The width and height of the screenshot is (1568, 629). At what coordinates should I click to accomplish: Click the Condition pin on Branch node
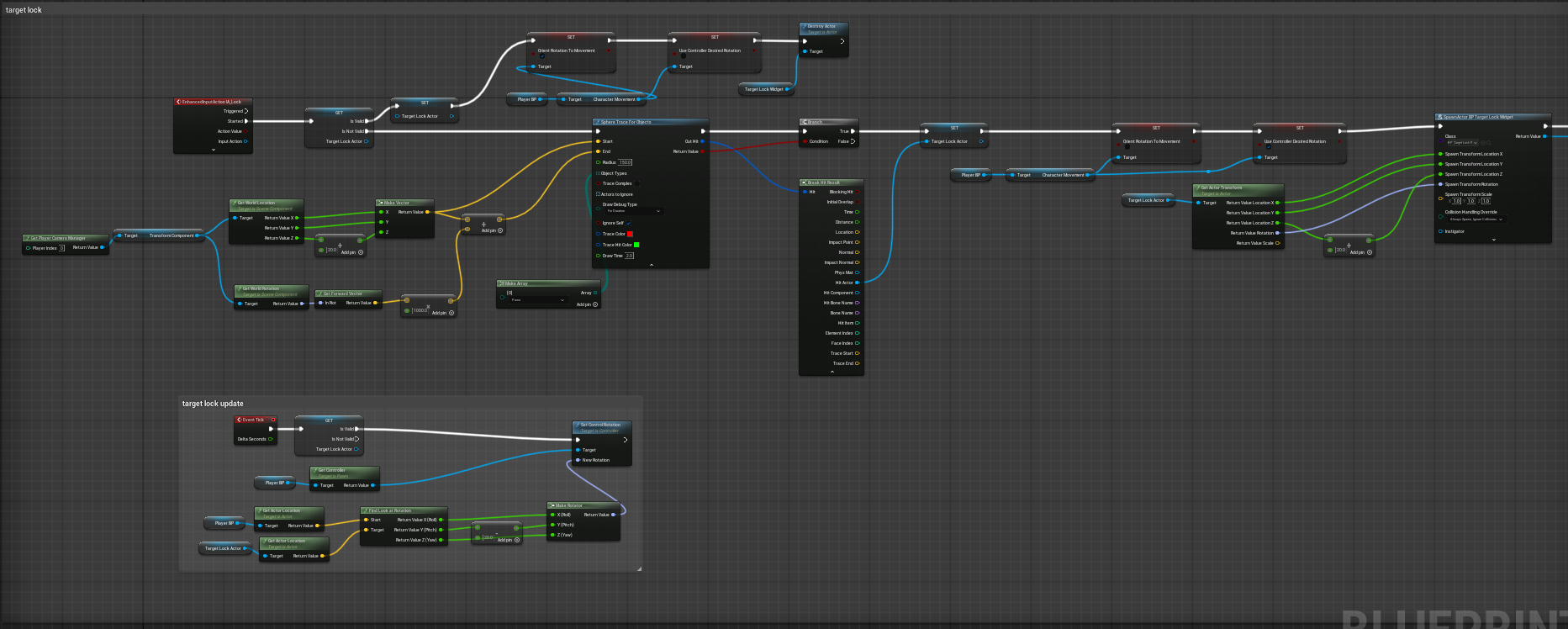point(805,141)
